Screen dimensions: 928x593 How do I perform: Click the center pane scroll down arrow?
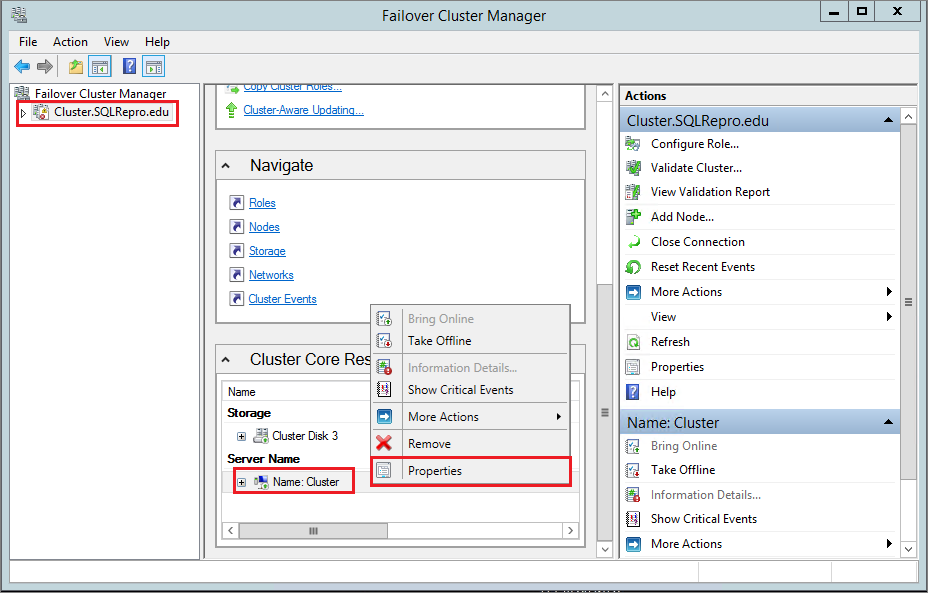click(x=604, y=549)
